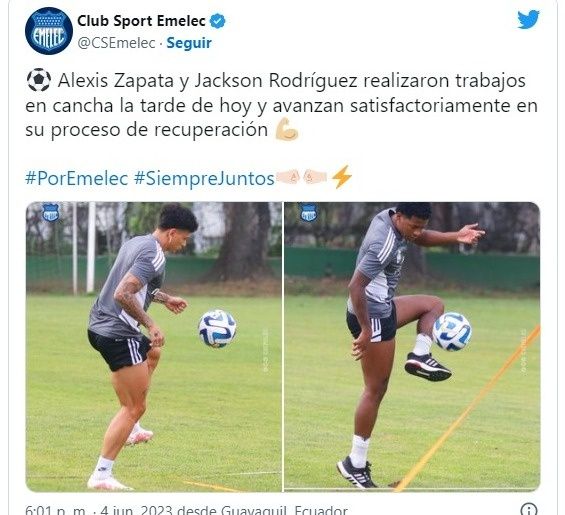Click the blue verified badge
This screenshot has width=565, height=515.
coord(217,21)
